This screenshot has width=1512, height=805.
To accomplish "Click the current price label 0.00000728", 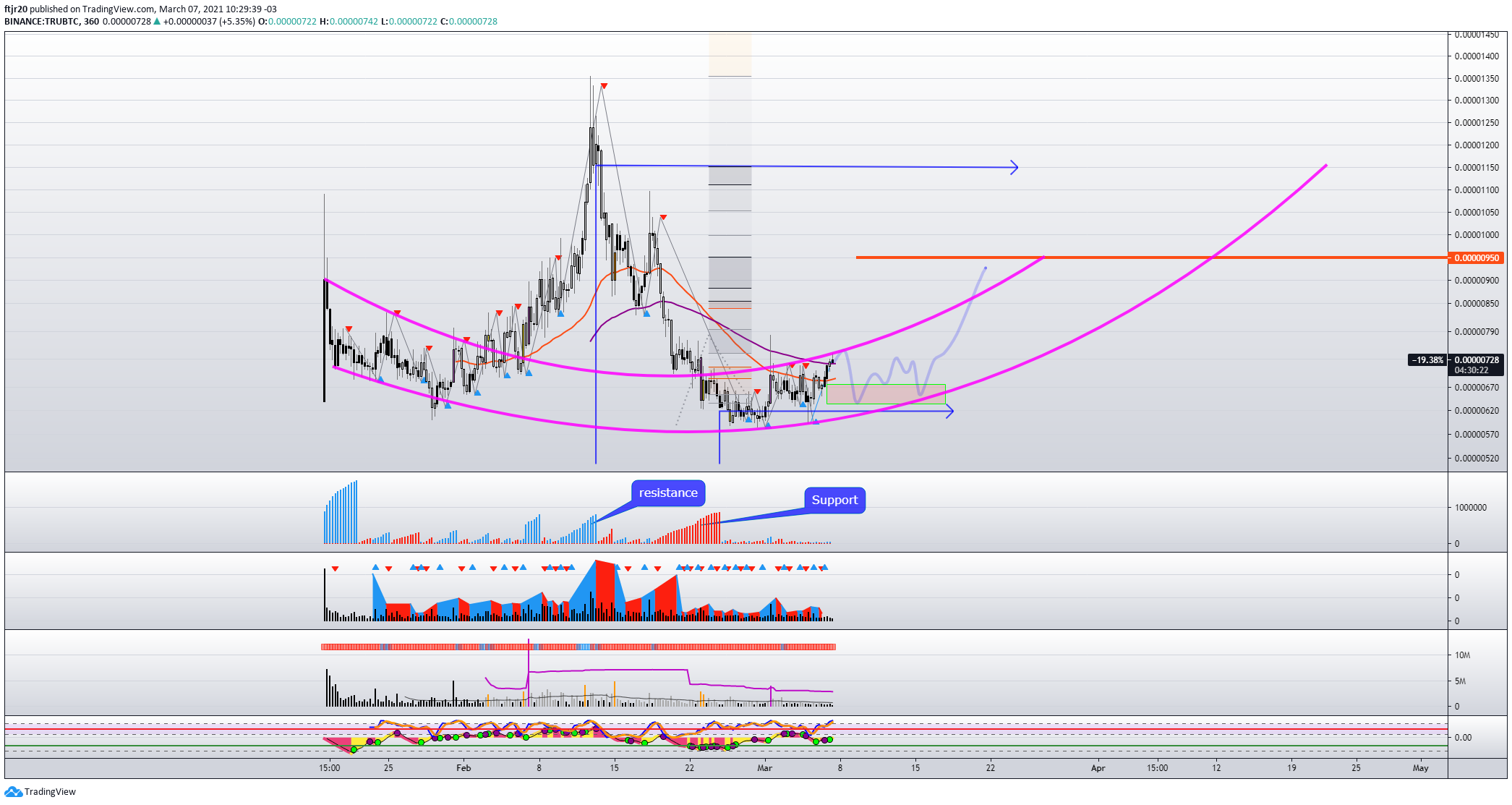I will pos(1476,359).
